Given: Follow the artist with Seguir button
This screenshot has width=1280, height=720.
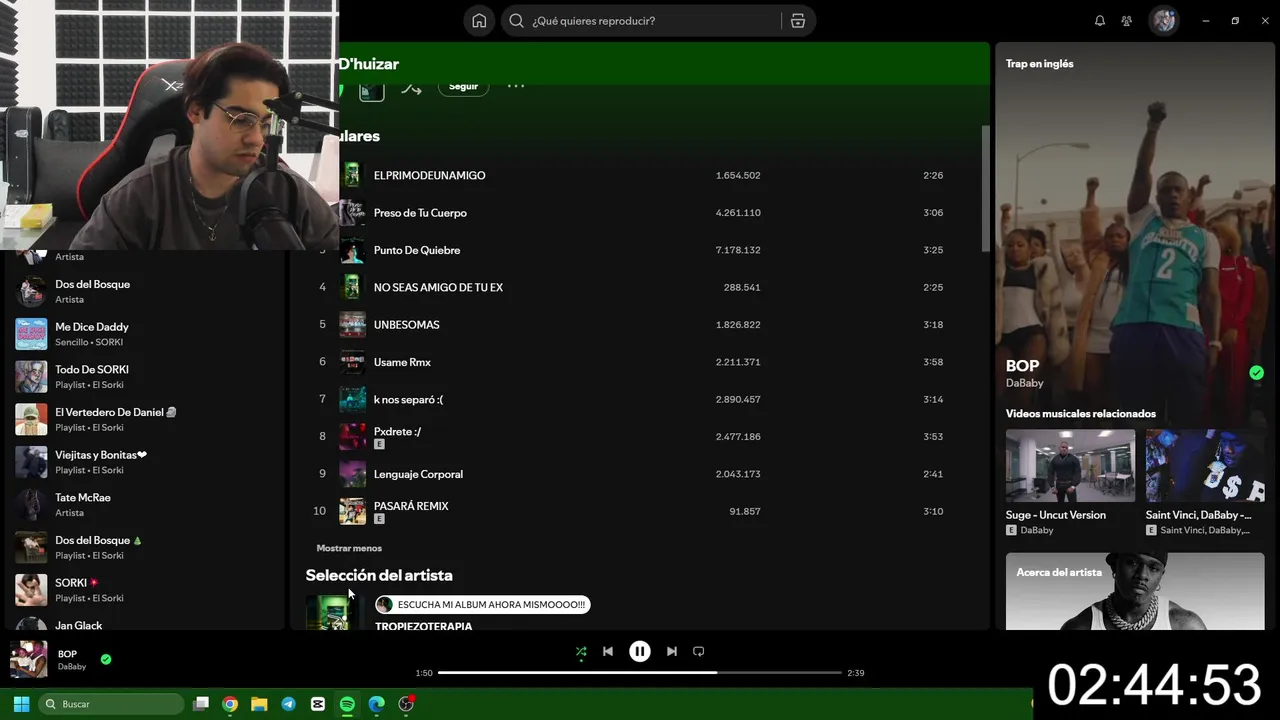Looking at the screenshot, I should point(463,87).
